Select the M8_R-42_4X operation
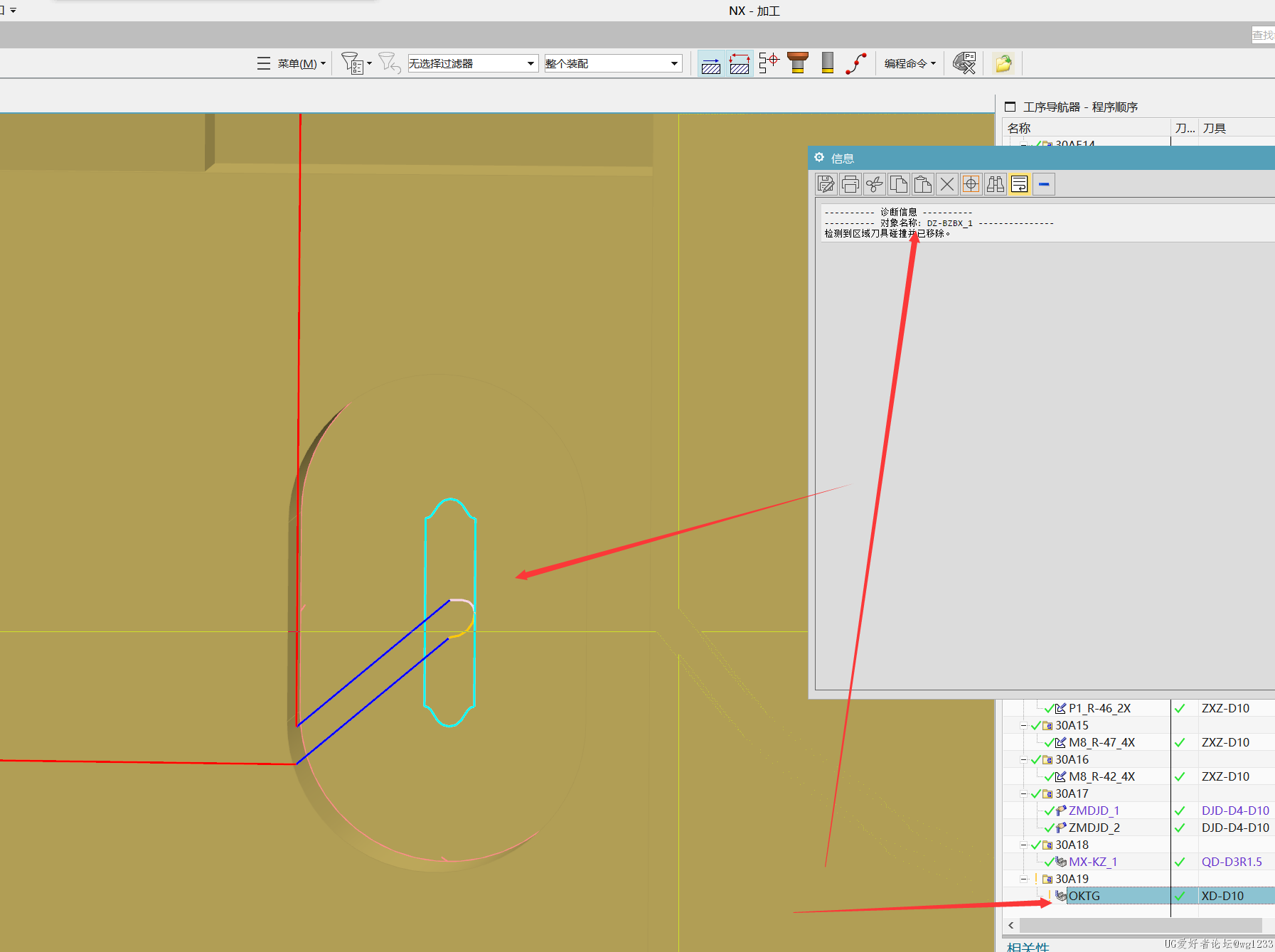The image size is (1275, 952). click(1101, 776)
